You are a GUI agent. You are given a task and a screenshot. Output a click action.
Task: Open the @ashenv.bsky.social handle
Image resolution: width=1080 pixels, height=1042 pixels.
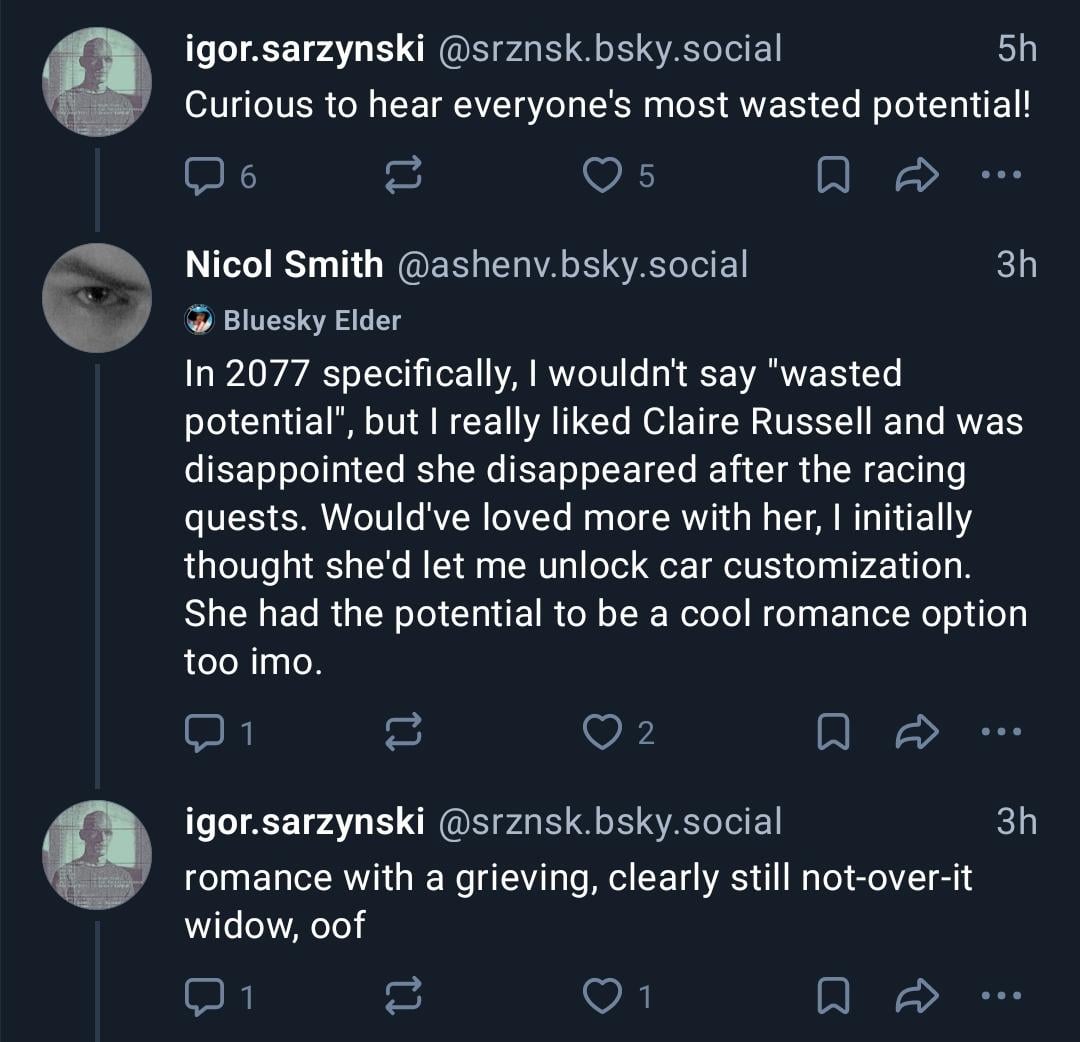click(573, 264)
